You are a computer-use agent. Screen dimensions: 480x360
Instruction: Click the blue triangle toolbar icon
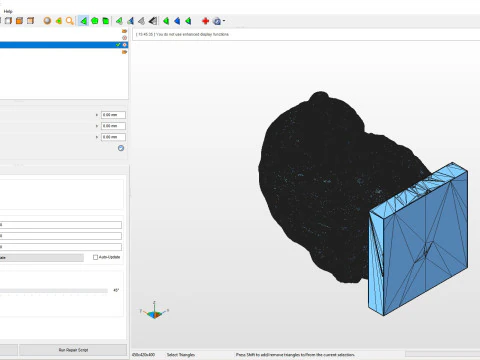[177, 21]
